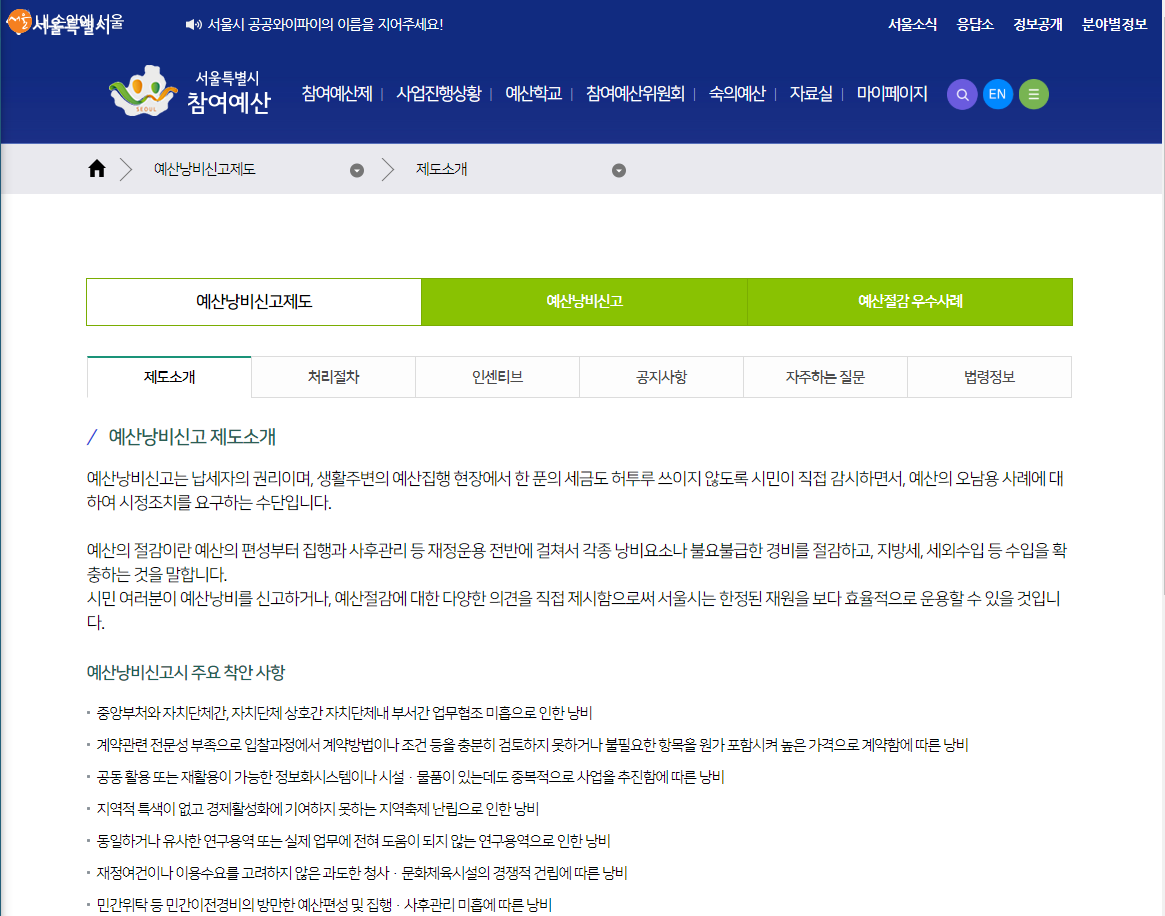Switch language with EN button
The height and width of the screenshot is (916, 1165).
[x=997, y=95]
